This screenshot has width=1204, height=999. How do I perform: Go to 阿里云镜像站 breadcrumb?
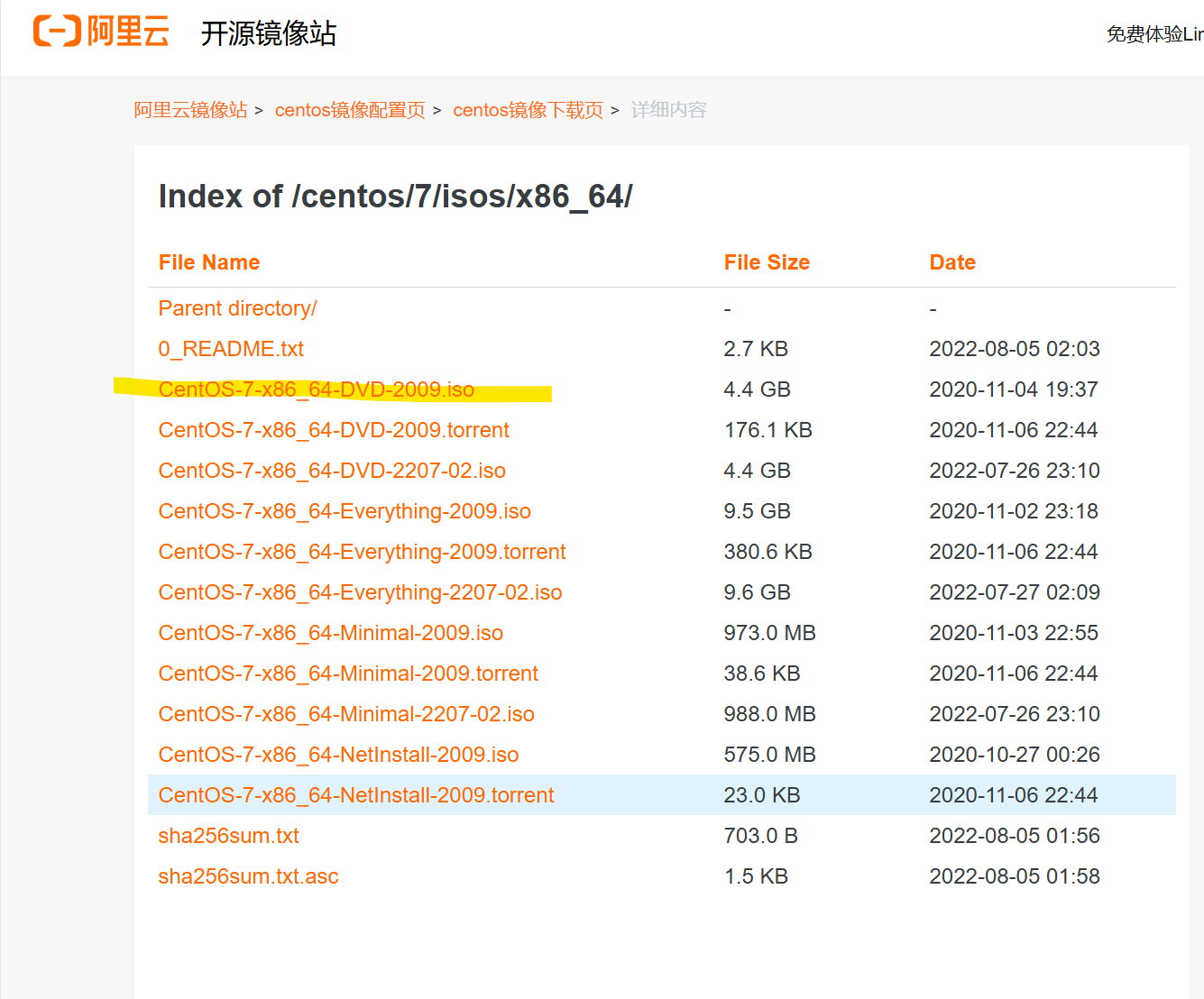coord(190,110)
